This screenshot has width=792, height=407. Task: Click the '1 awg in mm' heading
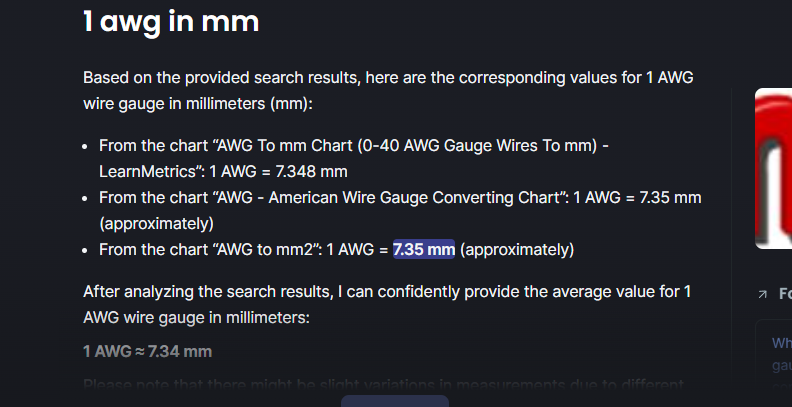click(x=171, y=22)
